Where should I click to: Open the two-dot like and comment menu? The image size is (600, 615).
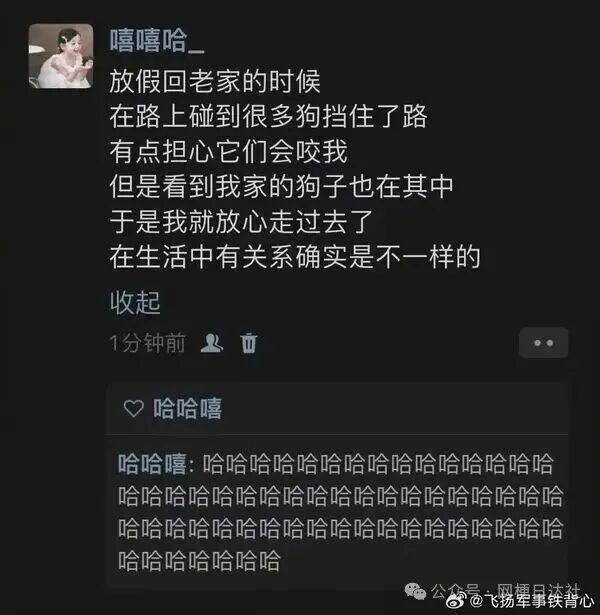point(544,343)
